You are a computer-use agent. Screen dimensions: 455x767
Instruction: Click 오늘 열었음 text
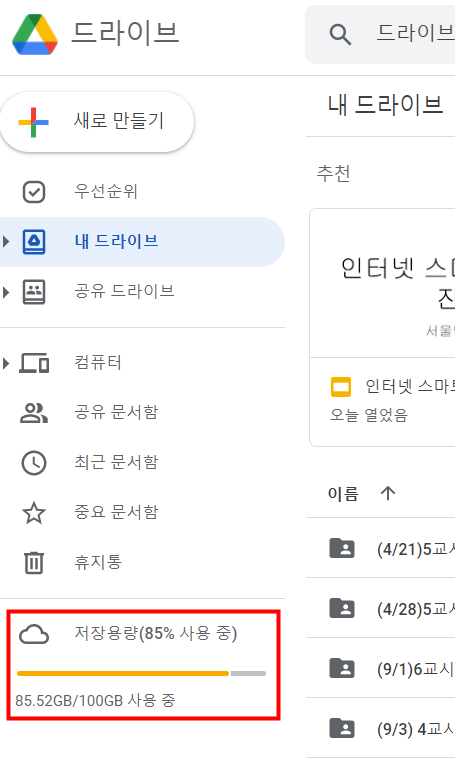click(369, 415)
